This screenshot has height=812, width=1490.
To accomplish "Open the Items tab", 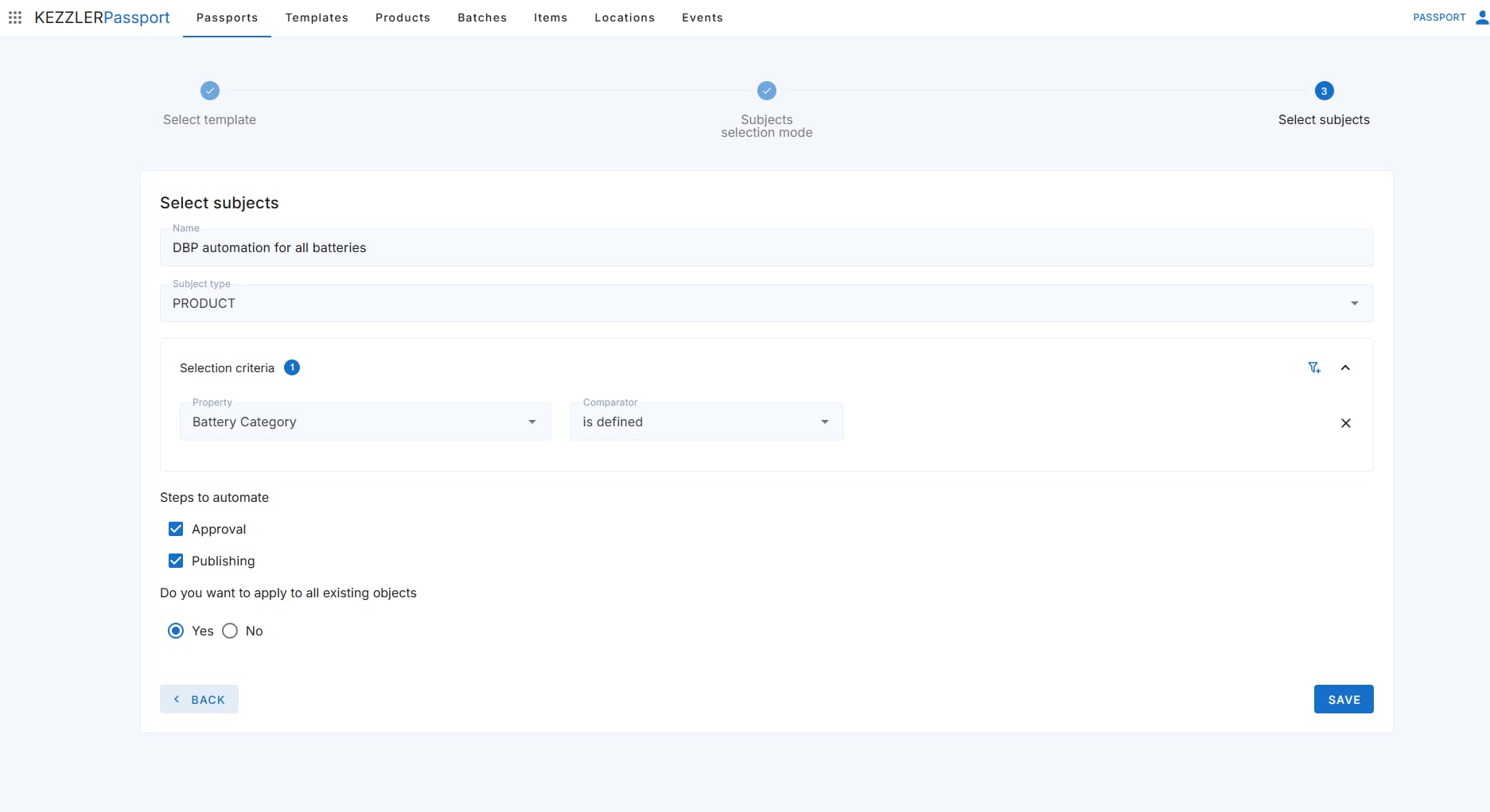I will 550,17.
